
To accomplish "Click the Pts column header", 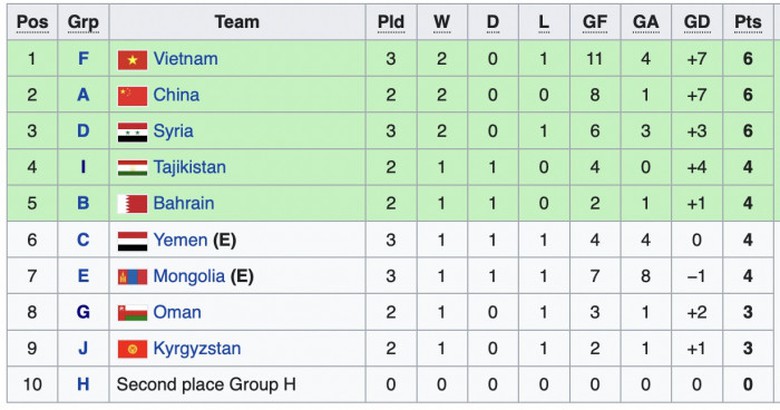I will (747, 22).
